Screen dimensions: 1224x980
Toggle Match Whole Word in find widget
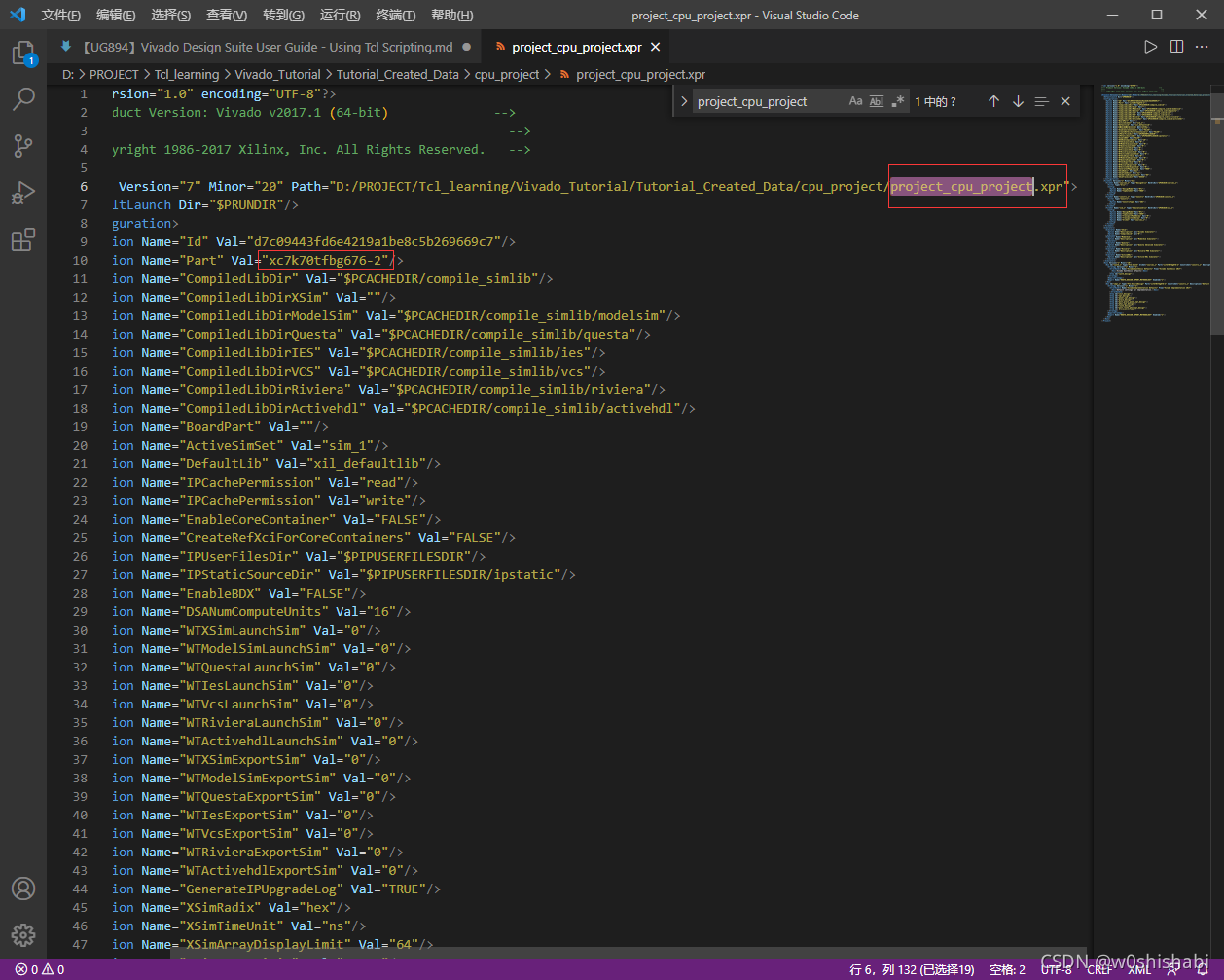877,101
